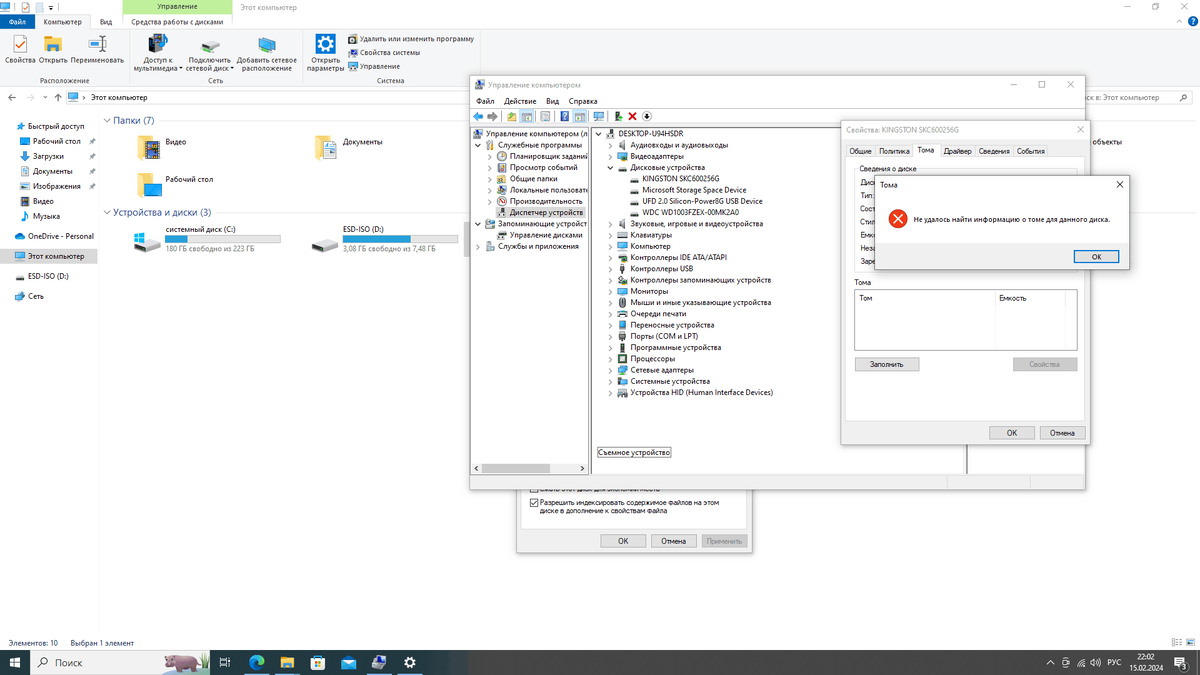Click the Windows Start button

click(15, 662)
